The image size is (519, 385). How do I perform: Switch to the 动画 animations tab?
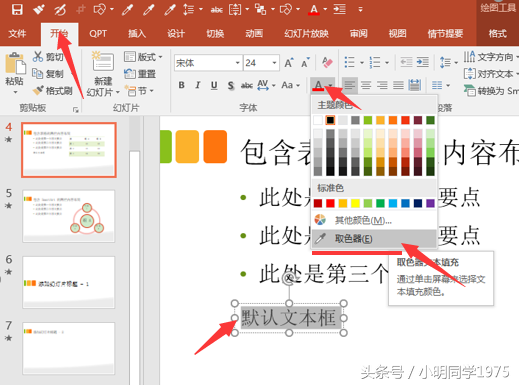click(254, 34)
